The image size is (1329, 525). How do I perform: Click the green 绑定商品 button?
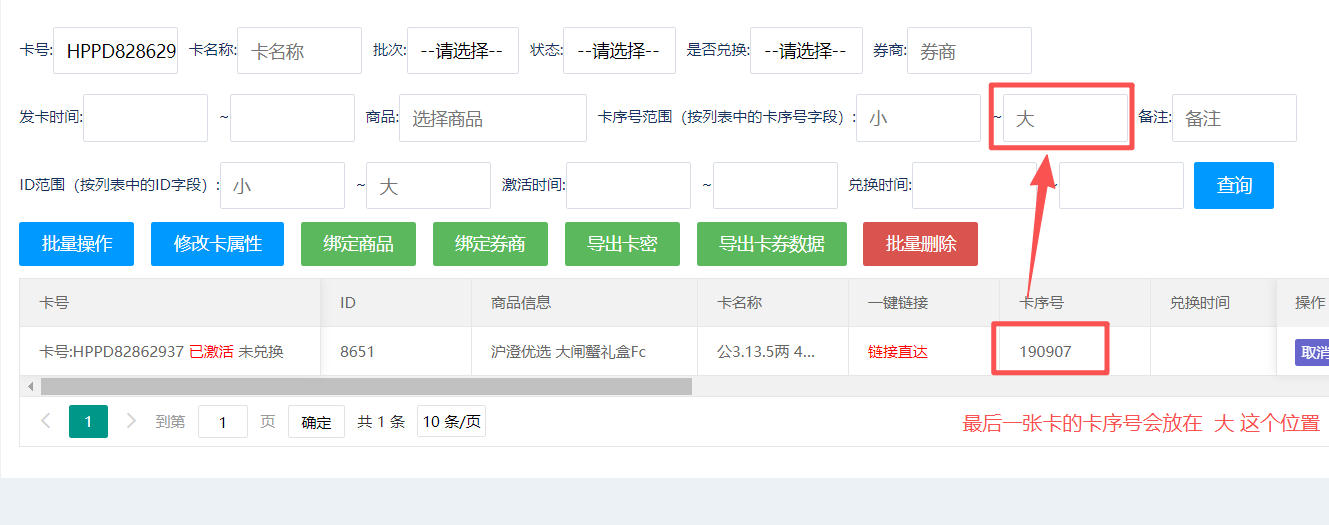358,244
